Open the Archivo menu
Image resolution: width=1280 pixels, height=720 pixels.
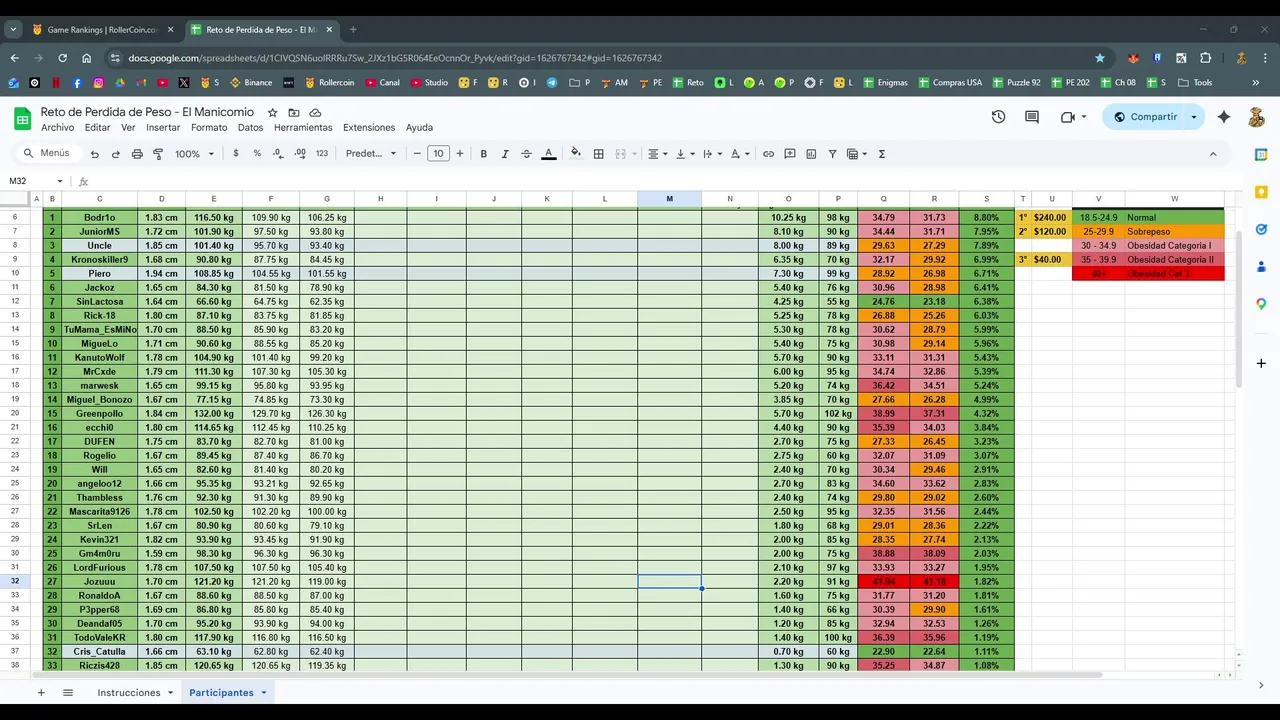pyautogui.click(x=57, y=128)
